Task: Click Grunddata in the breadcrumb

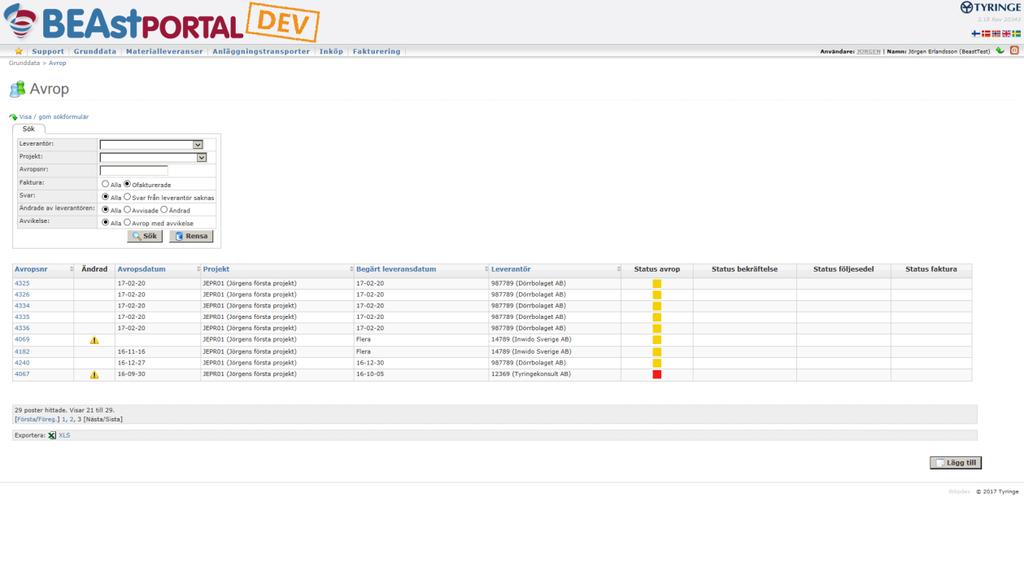Action: coord(24,63)
